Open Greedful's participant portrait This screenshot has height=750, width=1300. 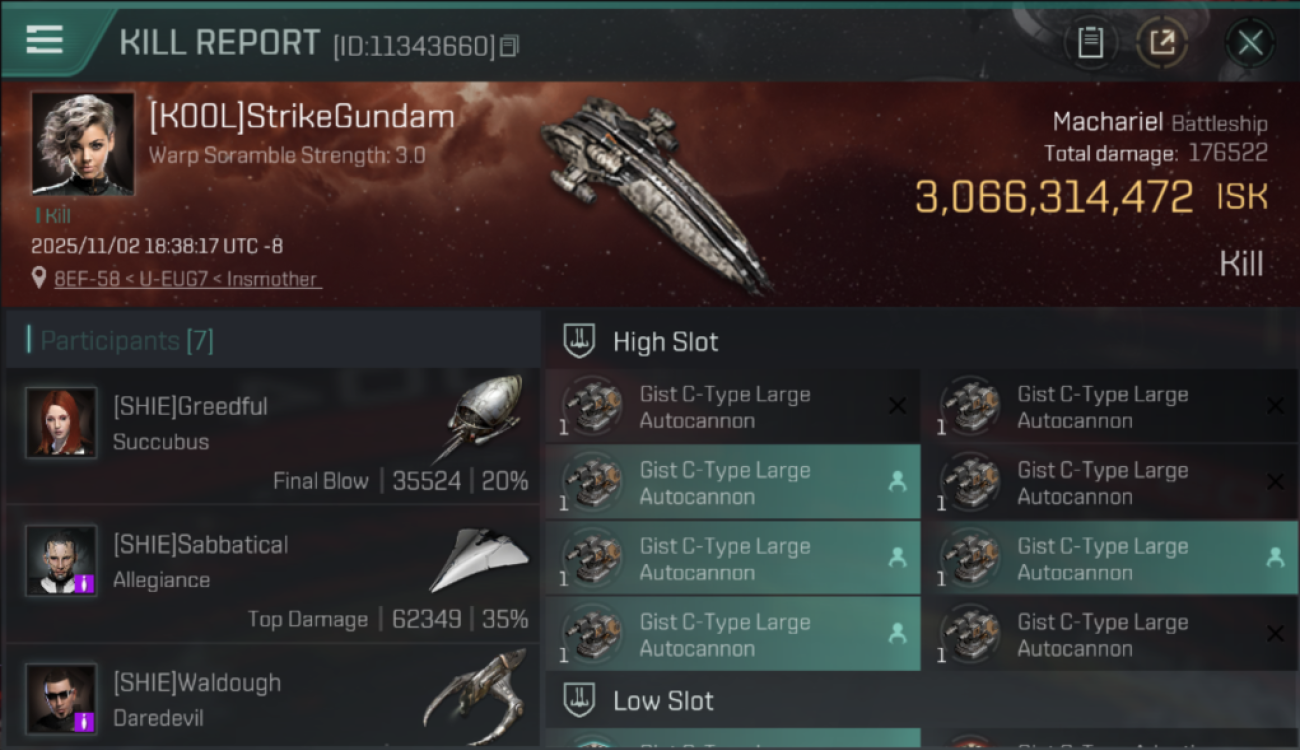pyautogui.click(x=62, y=422)
